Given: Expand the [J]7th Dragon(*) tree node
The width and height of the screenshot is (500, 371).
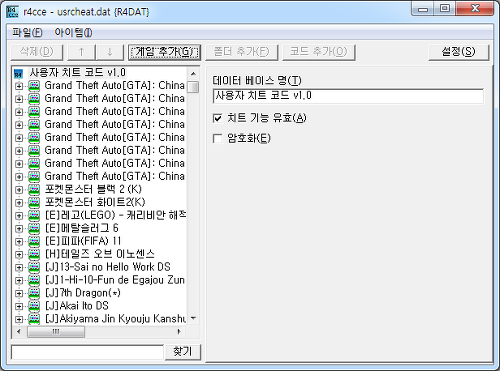Looking at the screenshot, I should pyautogui.click(x=19, y=294).
